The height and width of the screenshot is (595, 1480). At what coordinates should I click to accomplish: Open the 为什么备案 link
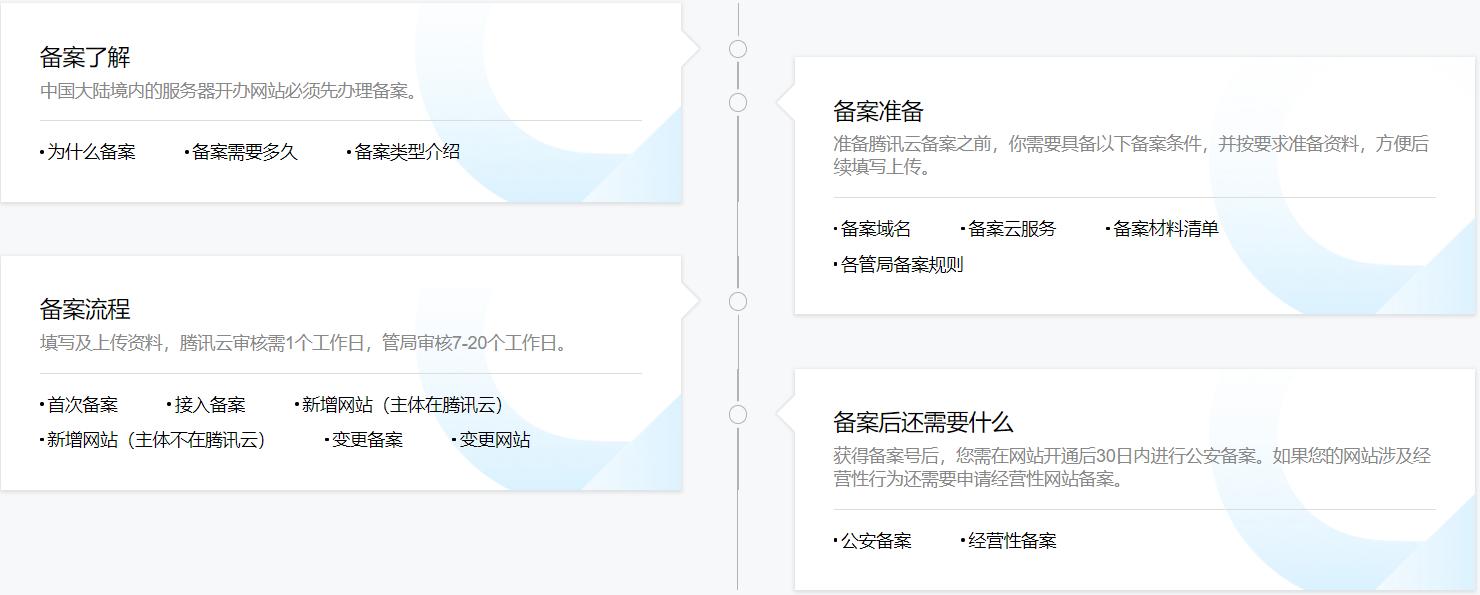pos(90,152)
